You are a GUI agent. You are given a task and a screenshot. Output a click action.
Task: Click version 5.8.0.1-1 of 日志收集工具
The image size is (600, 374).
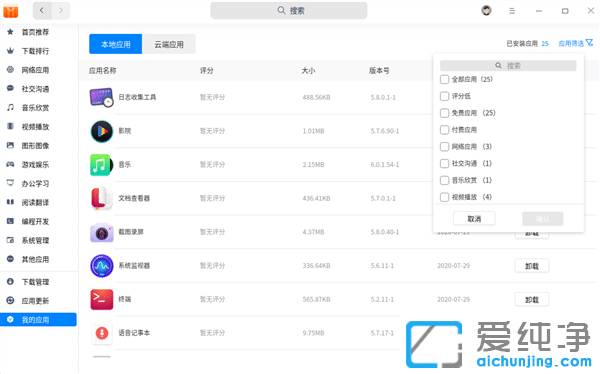point(383,98)
